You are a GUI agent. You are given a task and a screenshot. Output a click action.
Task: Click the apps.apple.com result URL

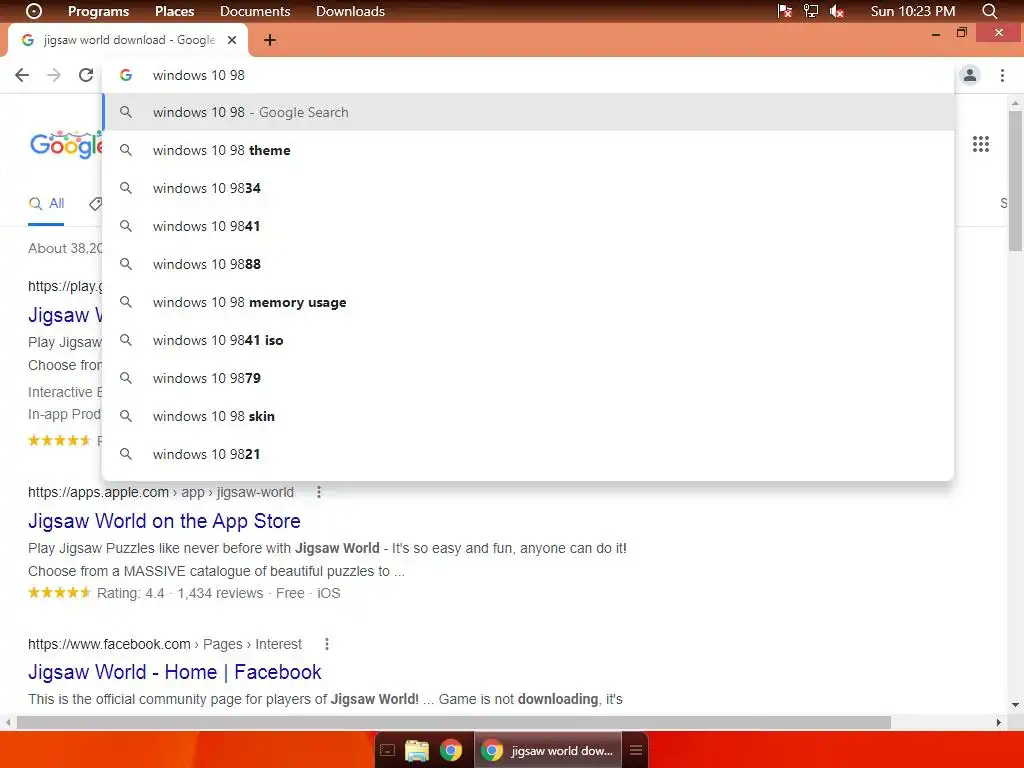(161, 492)
